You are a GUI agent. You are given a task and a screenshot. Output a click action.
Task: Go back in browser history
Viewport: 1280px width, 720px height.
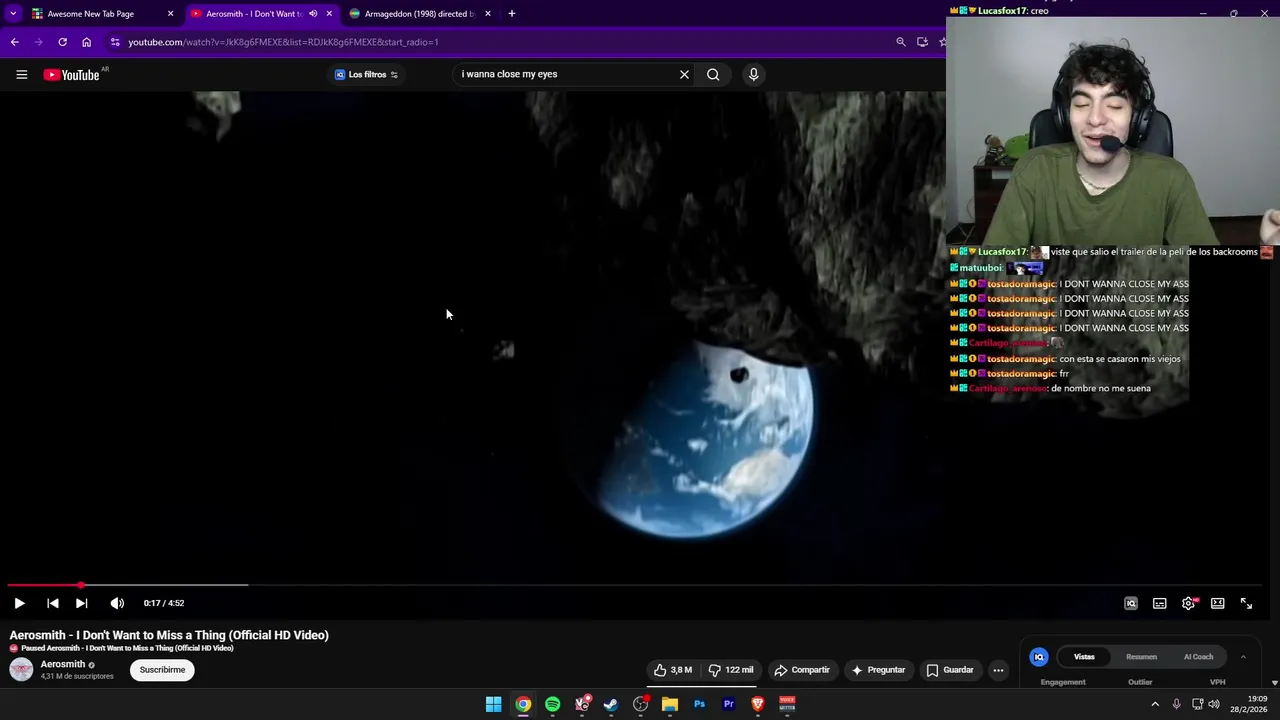(14, 42)
